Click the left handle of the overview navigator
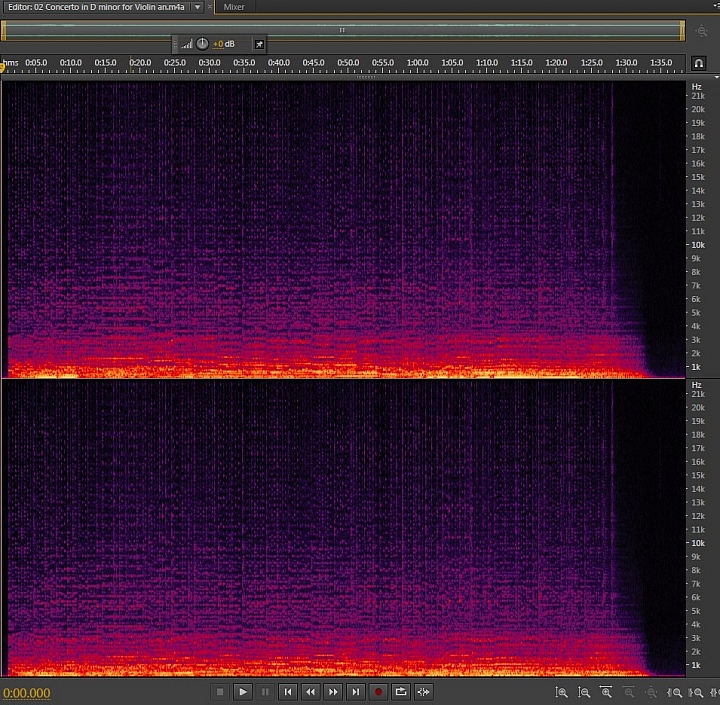This screenshot has height=705, width=720. [4, 31]
